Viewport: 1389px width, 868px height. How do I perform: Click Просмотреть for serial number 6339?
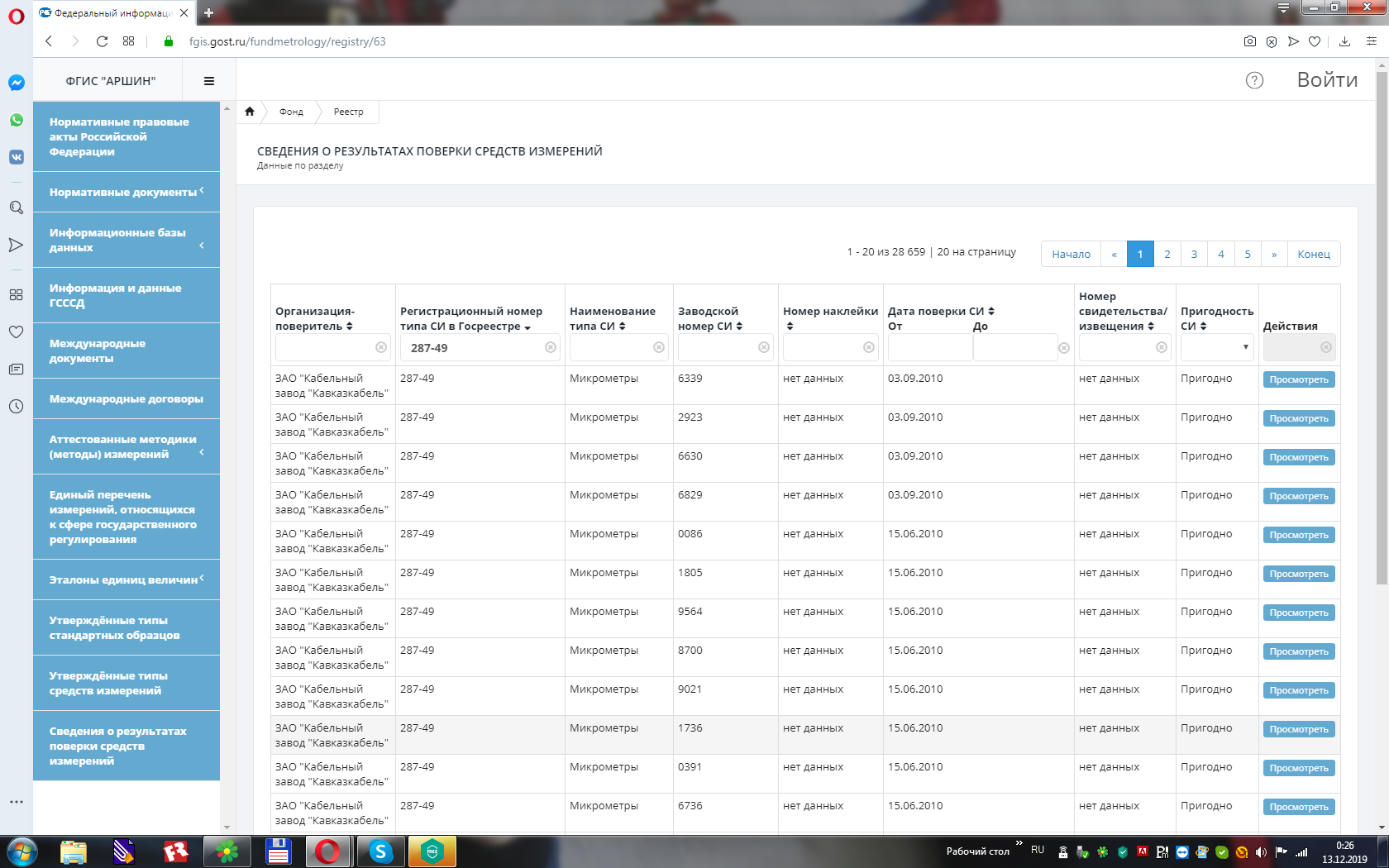(1298, 380)
